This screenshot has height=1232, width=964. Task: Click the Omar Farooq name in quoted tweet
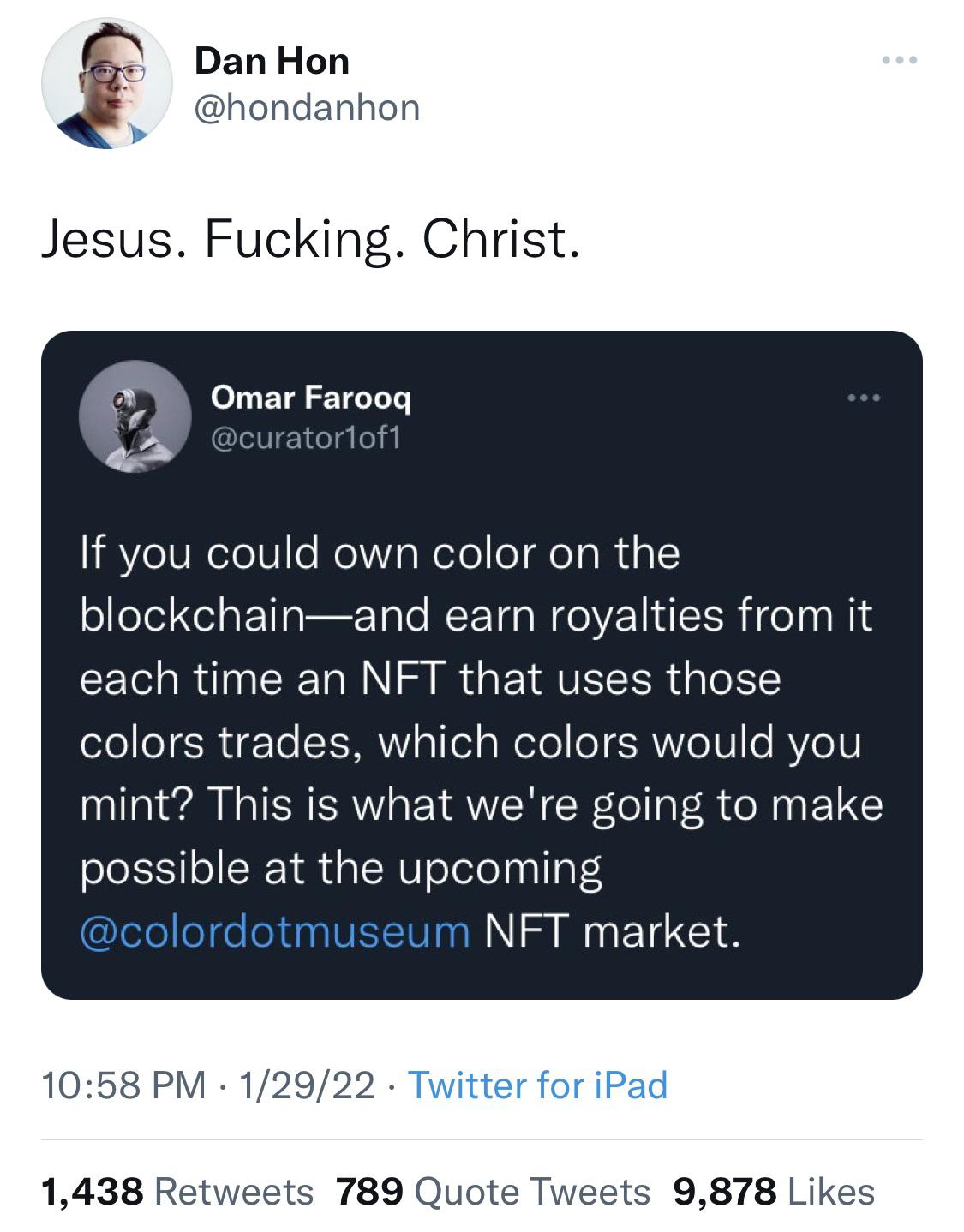[311, 398]
